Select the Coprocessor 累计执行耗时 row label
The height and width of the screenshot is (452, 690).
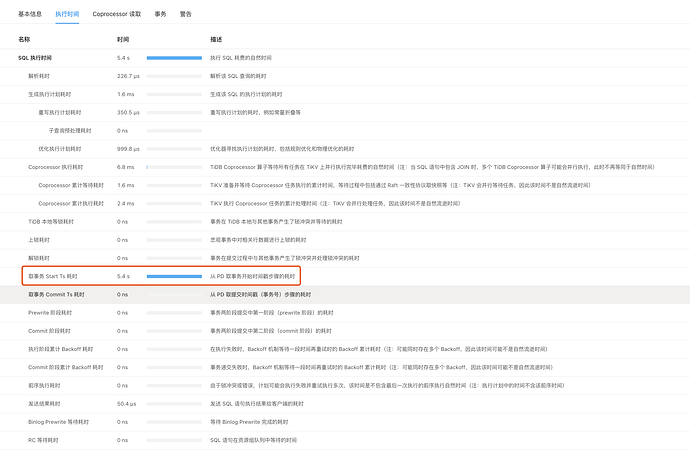click(x=71, y=203)
